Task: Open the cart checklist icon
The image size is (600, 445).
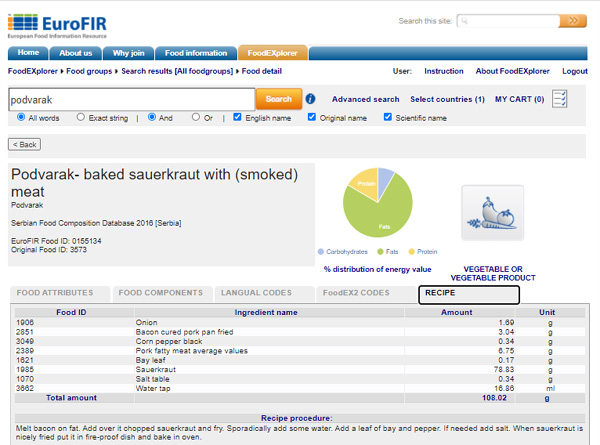Action: pos(560,98)
